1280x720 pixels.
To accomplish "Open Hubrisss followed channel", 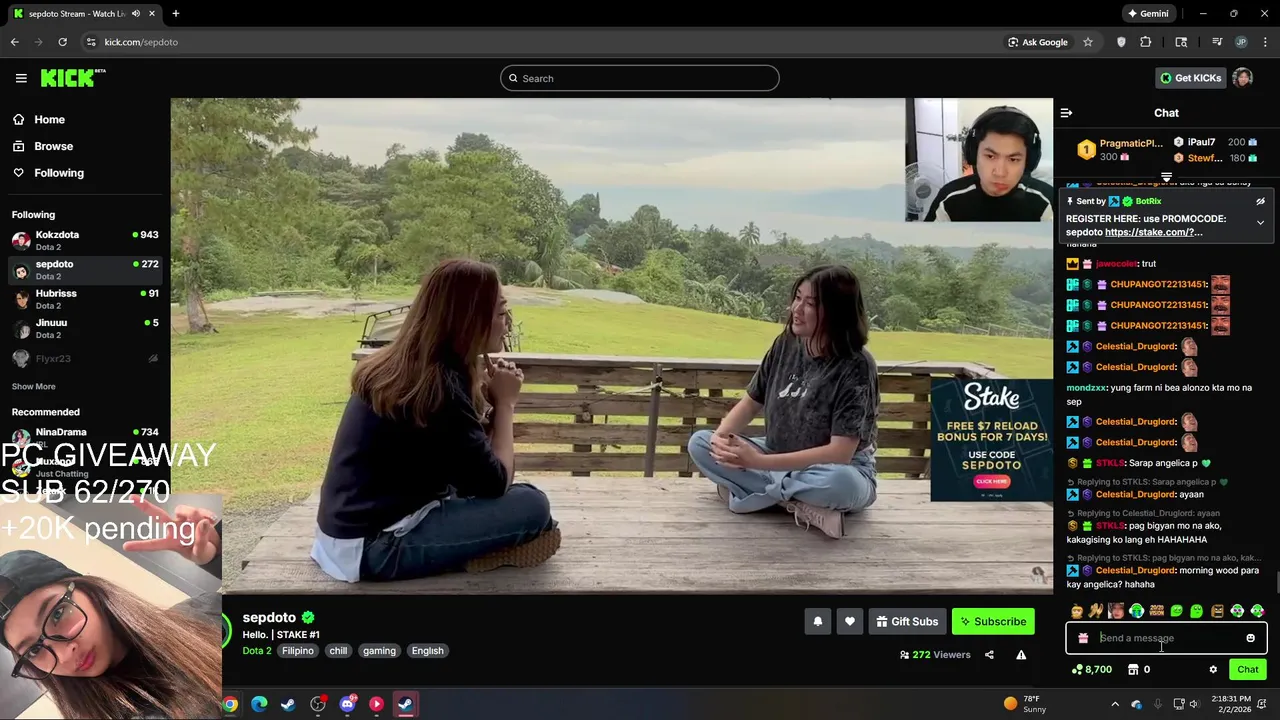I will 85,299.
